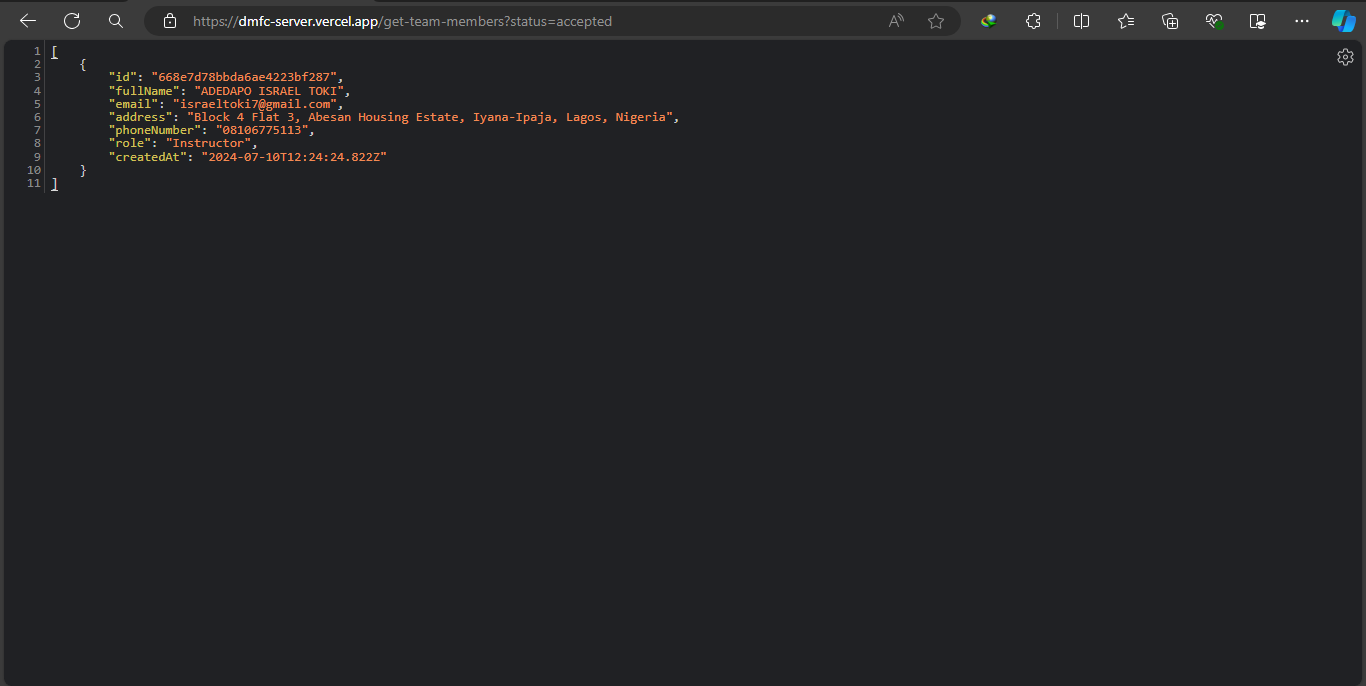This screenshot has height=686, width=1366.
Task: Click the site permissions lock icon
Action: 169,20
